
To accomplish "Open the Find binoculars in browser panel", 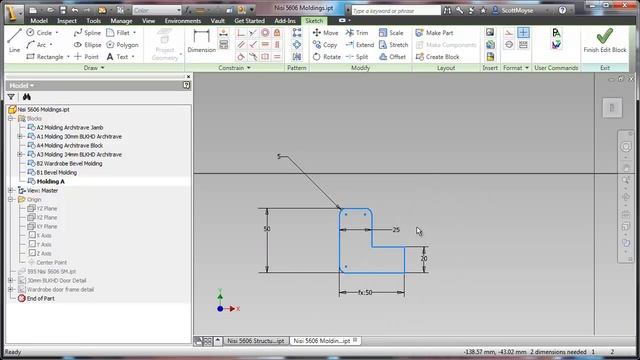I will (27, 97).
